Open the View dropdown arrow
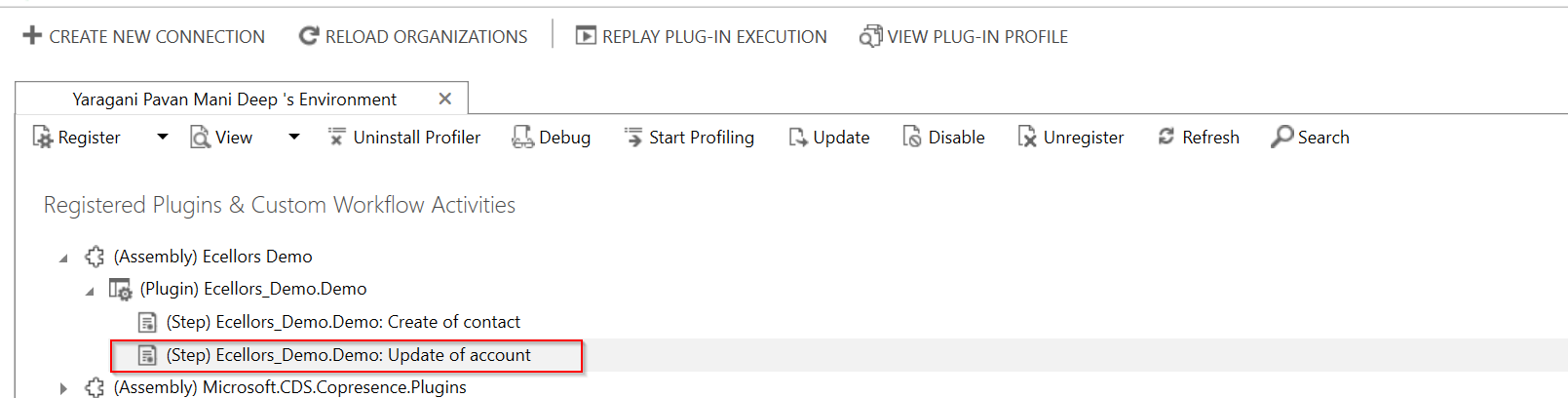The image size is (1568, 398). click(294, 138)
